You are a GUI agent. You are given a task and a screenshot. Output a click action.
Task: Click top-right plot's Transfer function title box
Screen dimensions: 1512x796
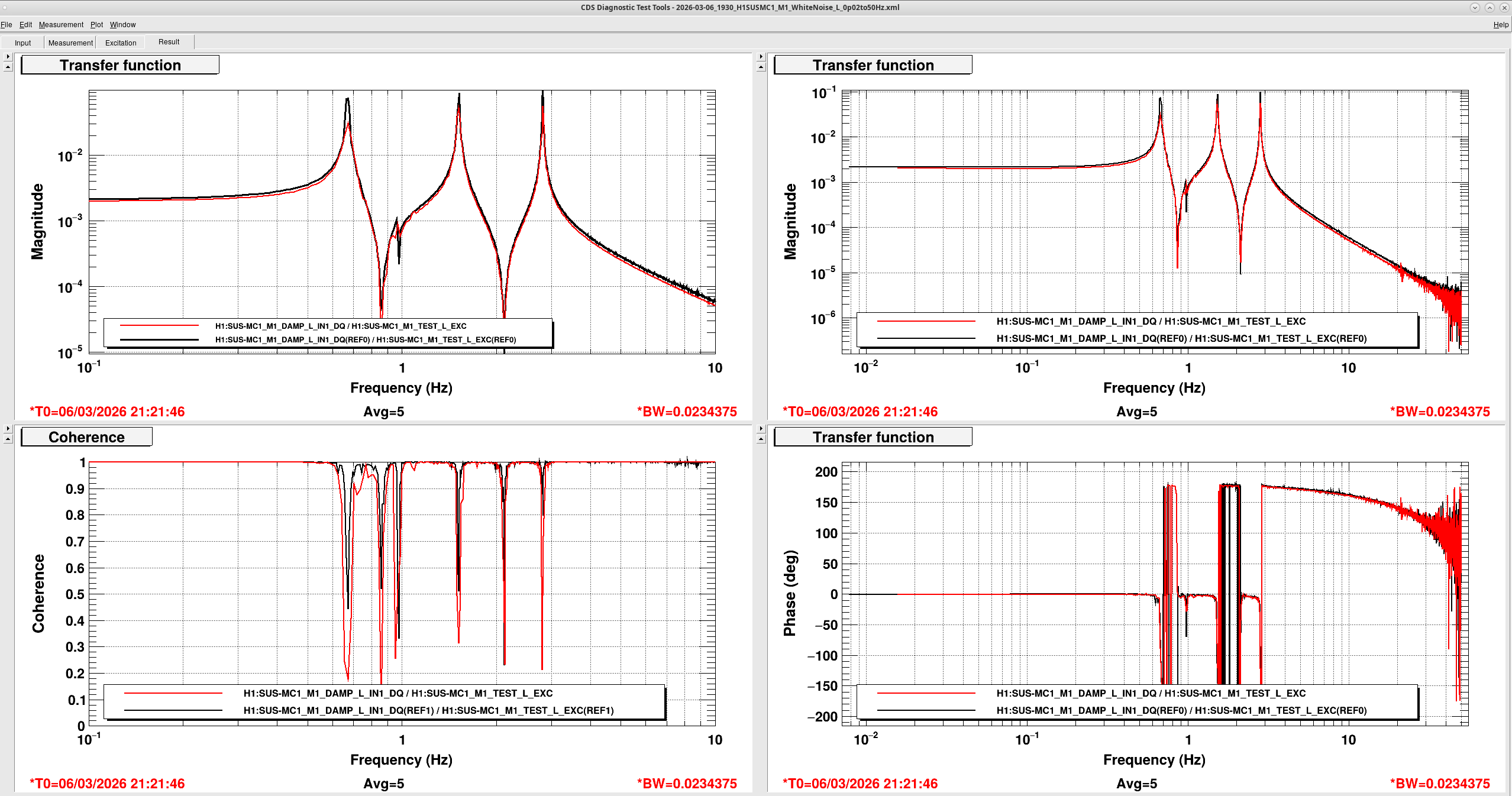(873, 65)
